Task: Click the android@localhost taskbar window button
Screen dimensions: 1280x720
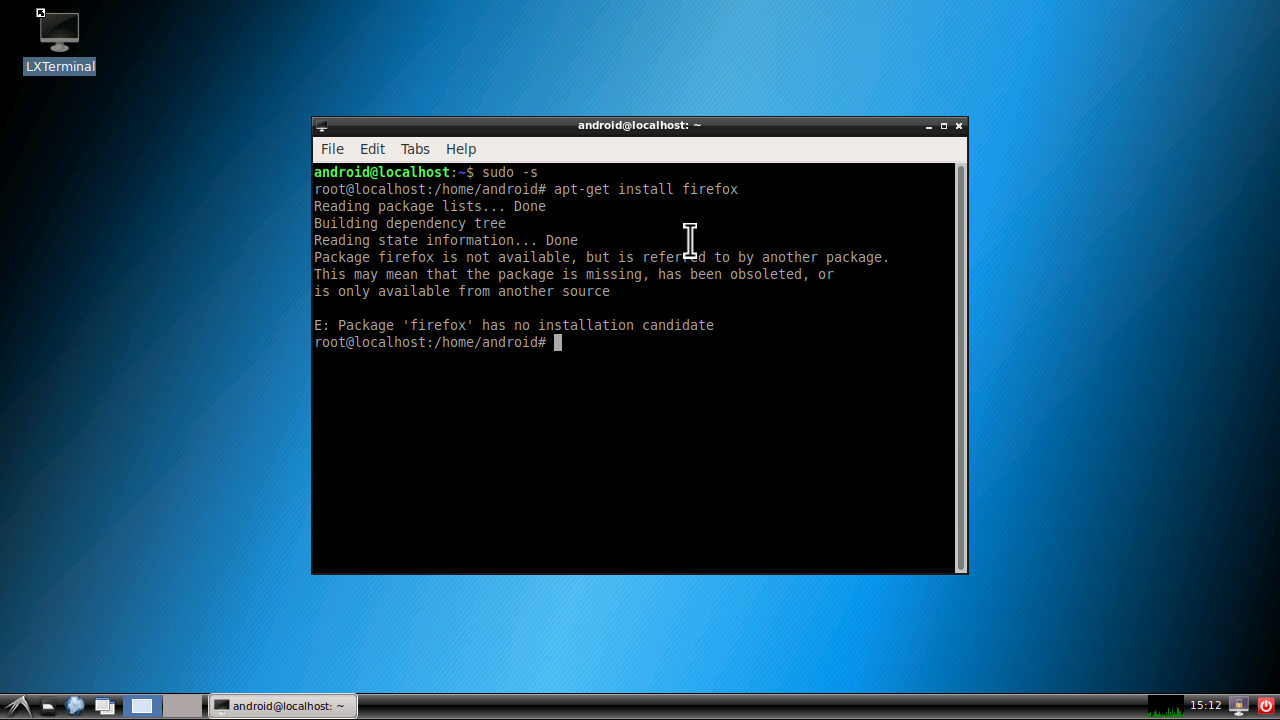Action: click(x=283, y=706)
